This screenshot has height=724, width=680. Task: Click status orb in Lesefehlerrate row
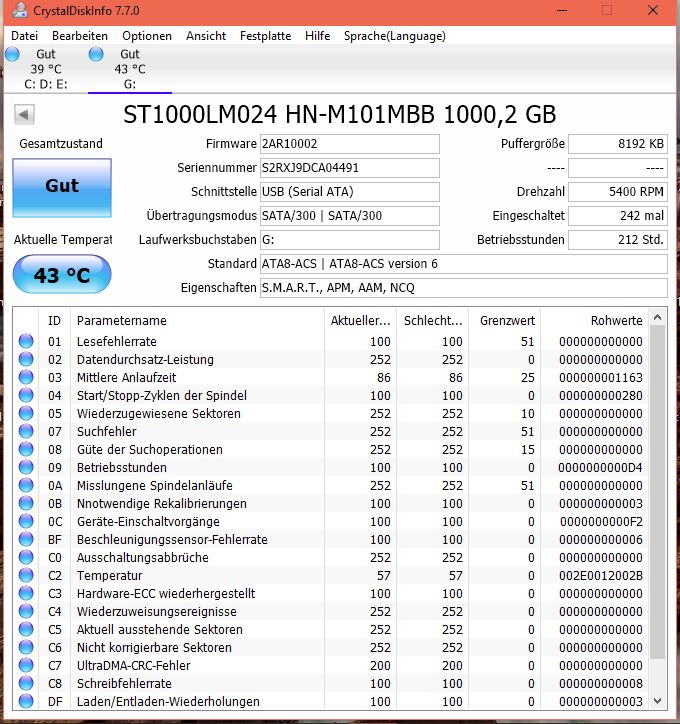(x=26, y=341)
